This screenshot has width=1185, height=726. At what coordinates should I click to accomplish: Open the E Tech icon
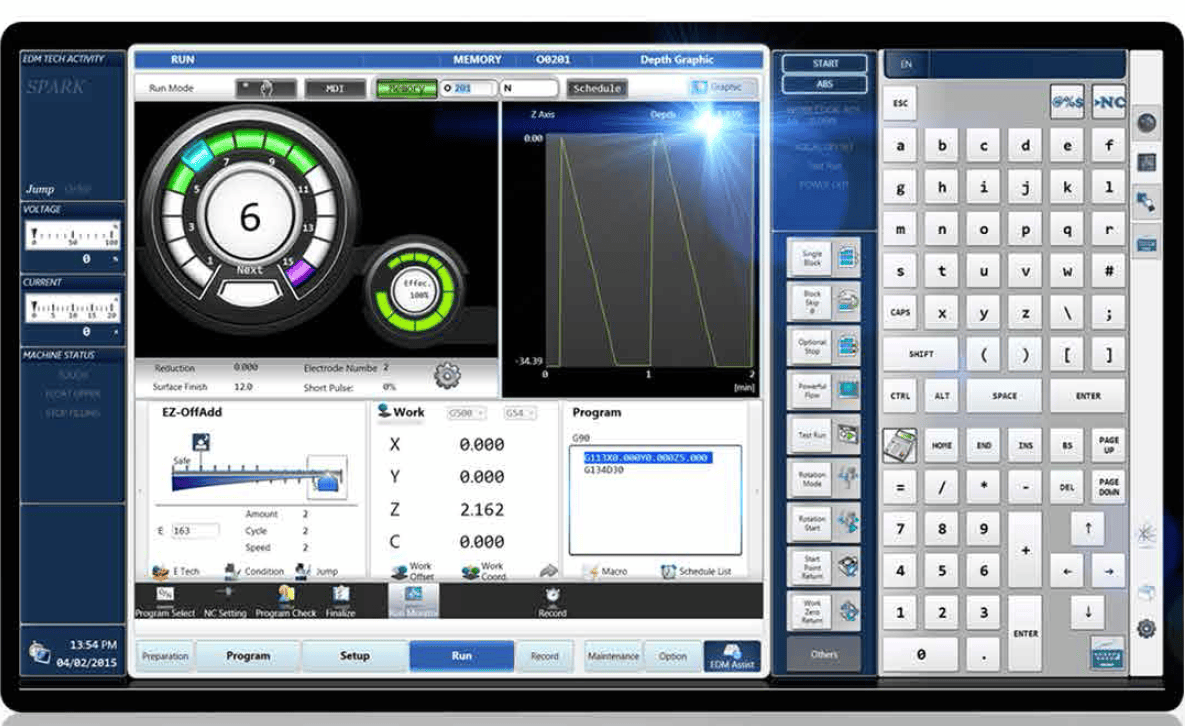pyautogui.click(x=175, y=571)
